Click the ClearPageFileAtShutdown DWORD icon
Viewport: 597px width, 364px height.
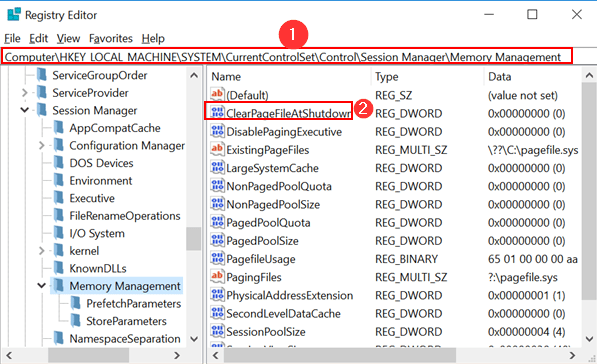pyautogui.click(x=217, y=112)
